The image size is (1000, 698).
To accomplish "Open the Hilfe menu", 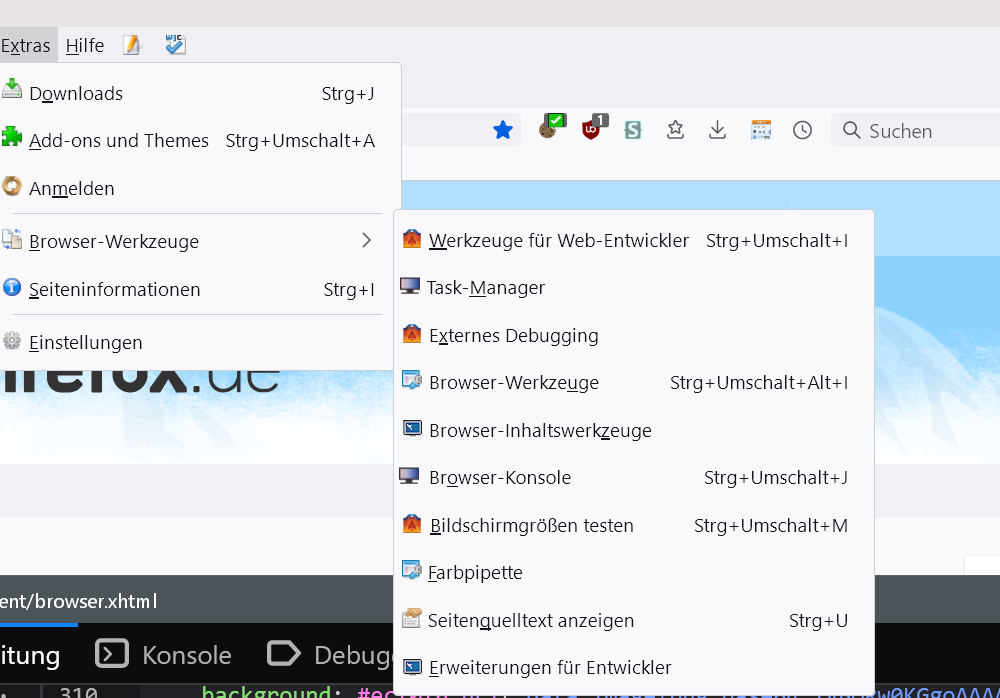I will 85,45.
